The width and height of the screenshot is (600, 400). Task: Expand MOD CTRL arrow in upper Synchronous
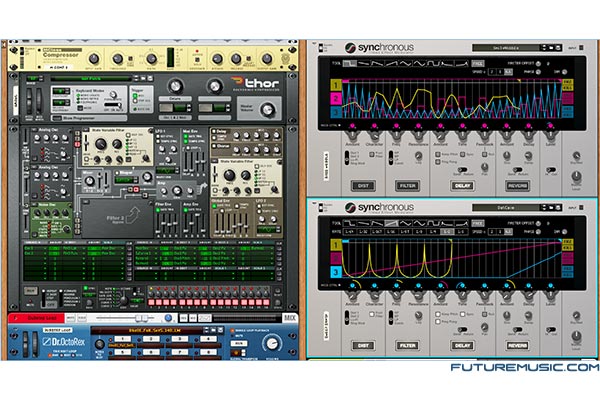339,126
